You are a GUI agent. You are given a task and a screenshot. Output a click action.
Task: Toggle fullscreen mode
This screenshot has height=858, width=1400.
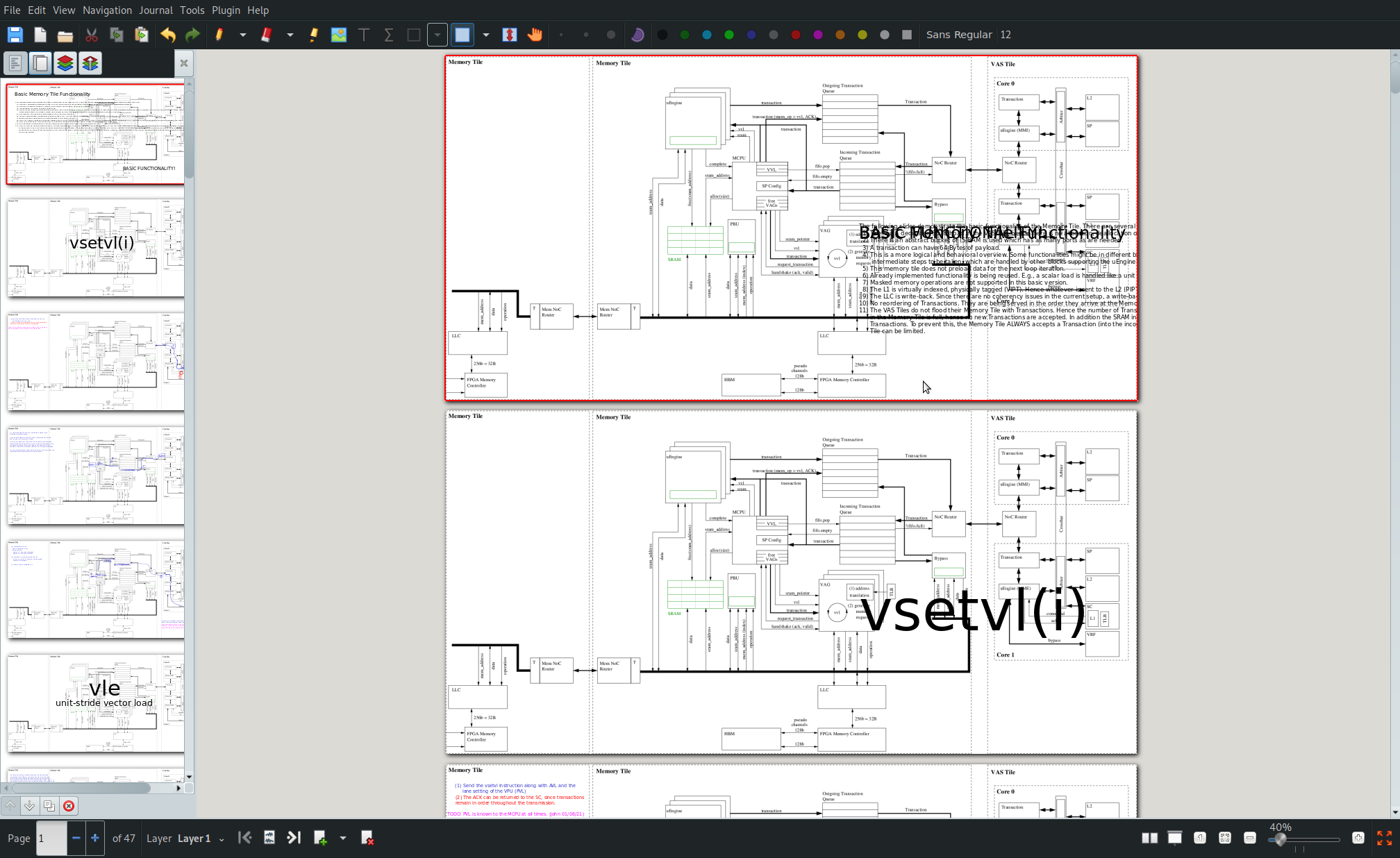(1384, 838)
